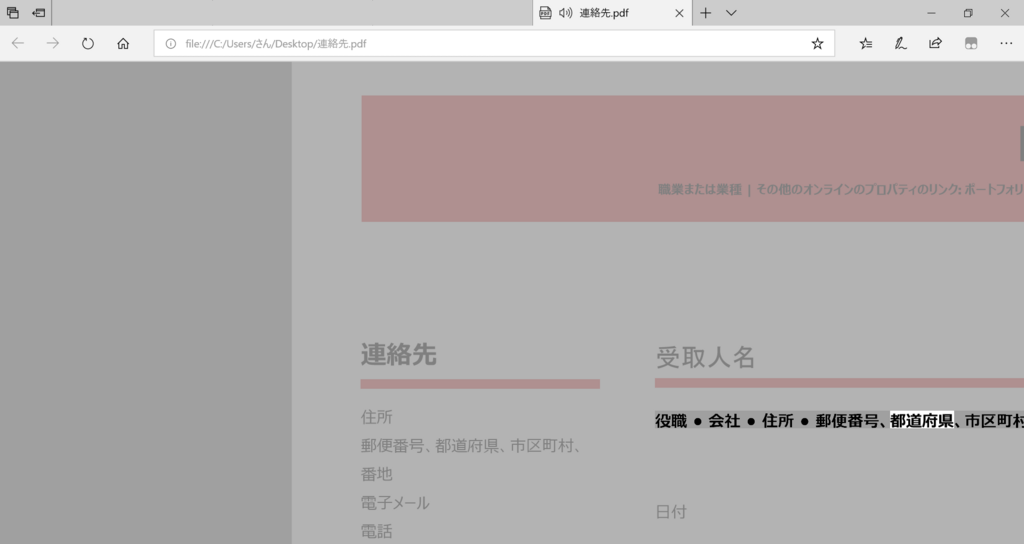The image size is (1024, 544).
Task: Click the 受取人名 heading
Action: click(705, 357)
